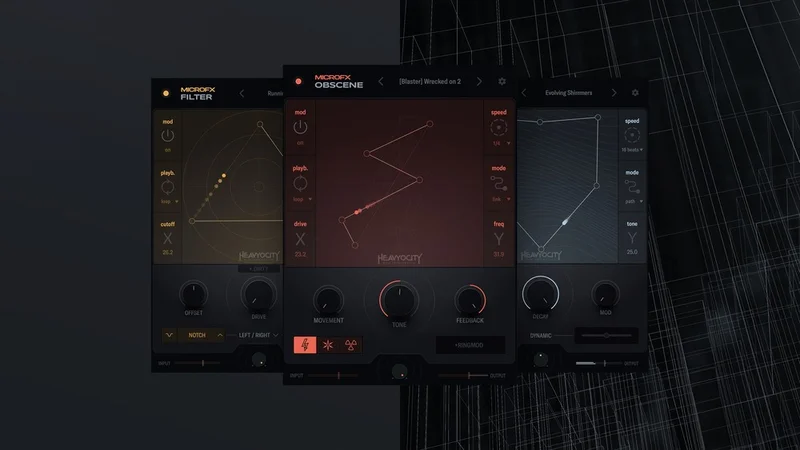Go to previous preset in right plugin
The width and height of the screenshot is (800, 450).
click(x=523, y=93)
